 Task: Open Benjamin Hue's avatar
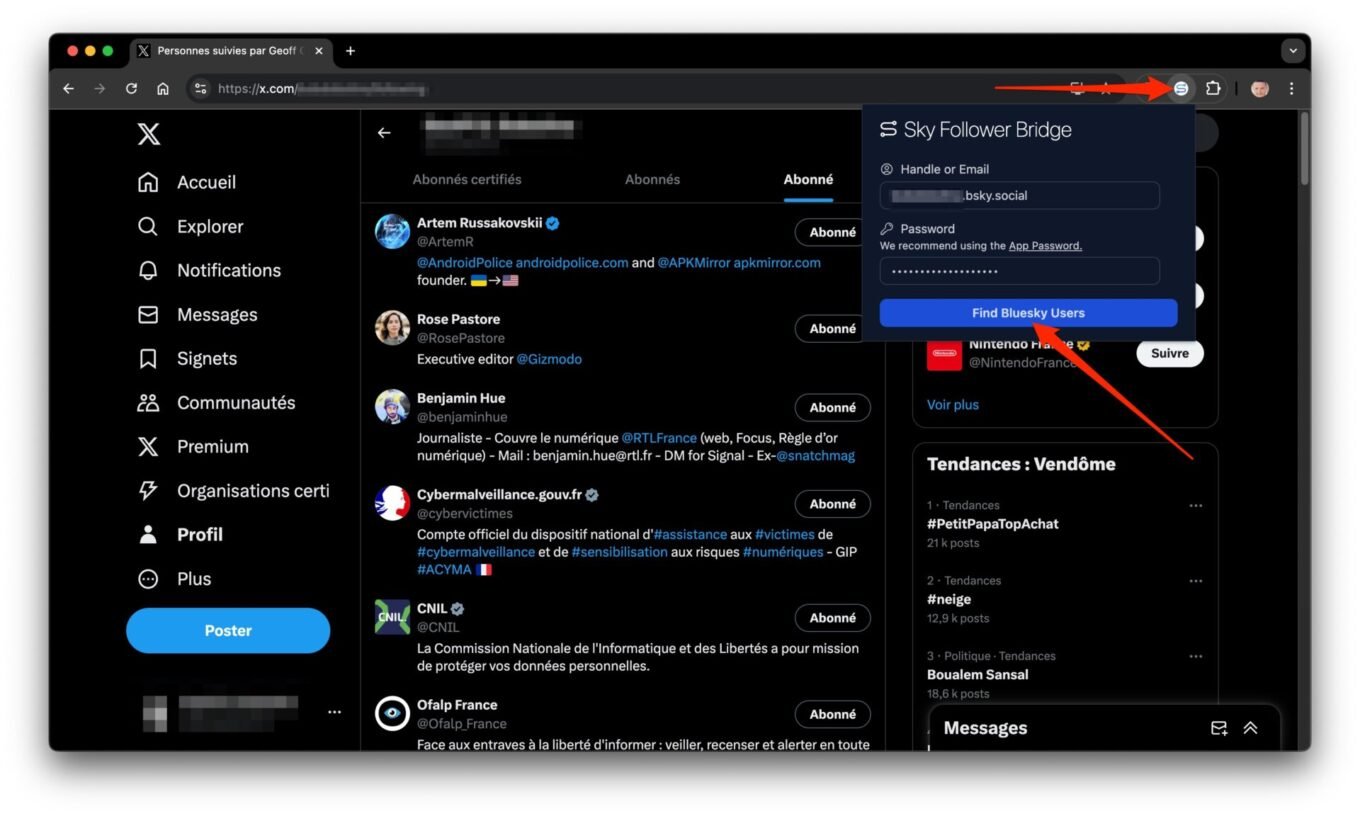point(392,406)
